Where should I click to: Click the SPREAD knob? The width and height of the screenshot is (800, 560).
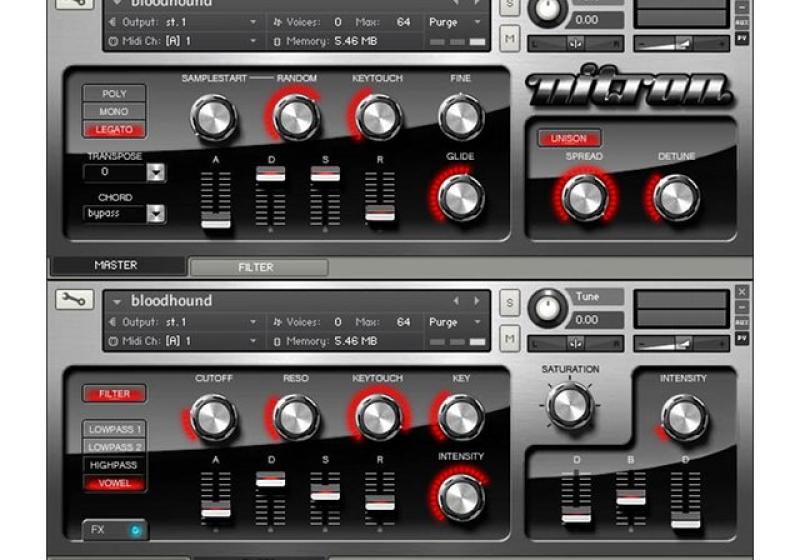pos(585,198)
